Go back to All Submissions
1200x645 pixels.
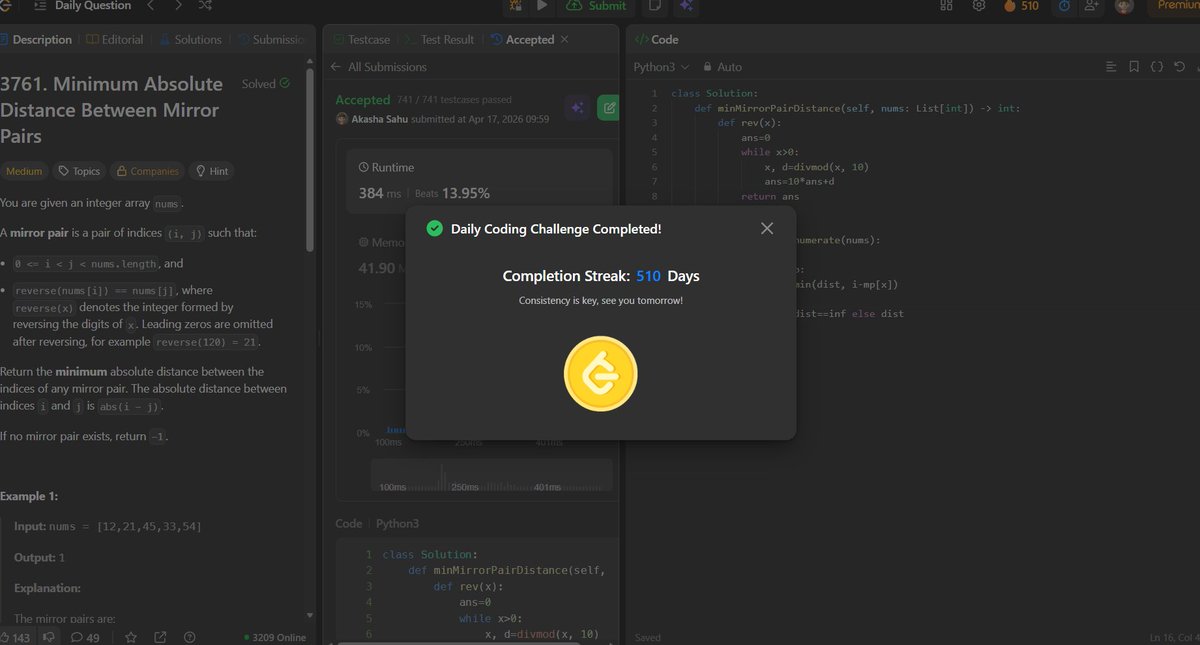click(x=378, y=67)
